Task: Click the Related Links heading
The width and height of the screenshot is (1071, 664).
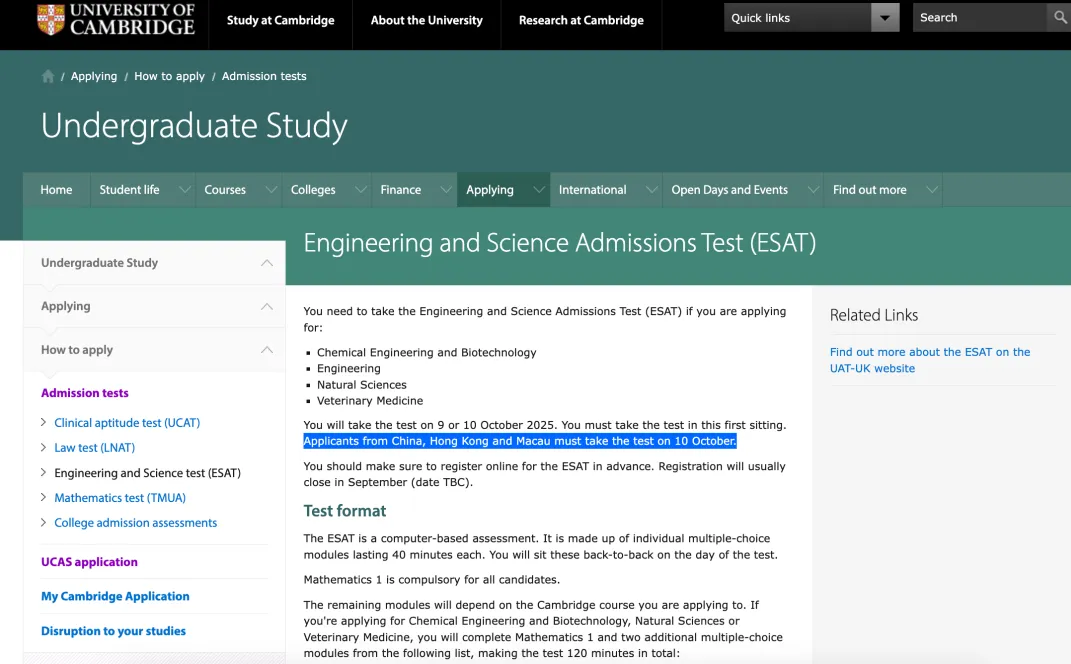Action: pos(874,316)
